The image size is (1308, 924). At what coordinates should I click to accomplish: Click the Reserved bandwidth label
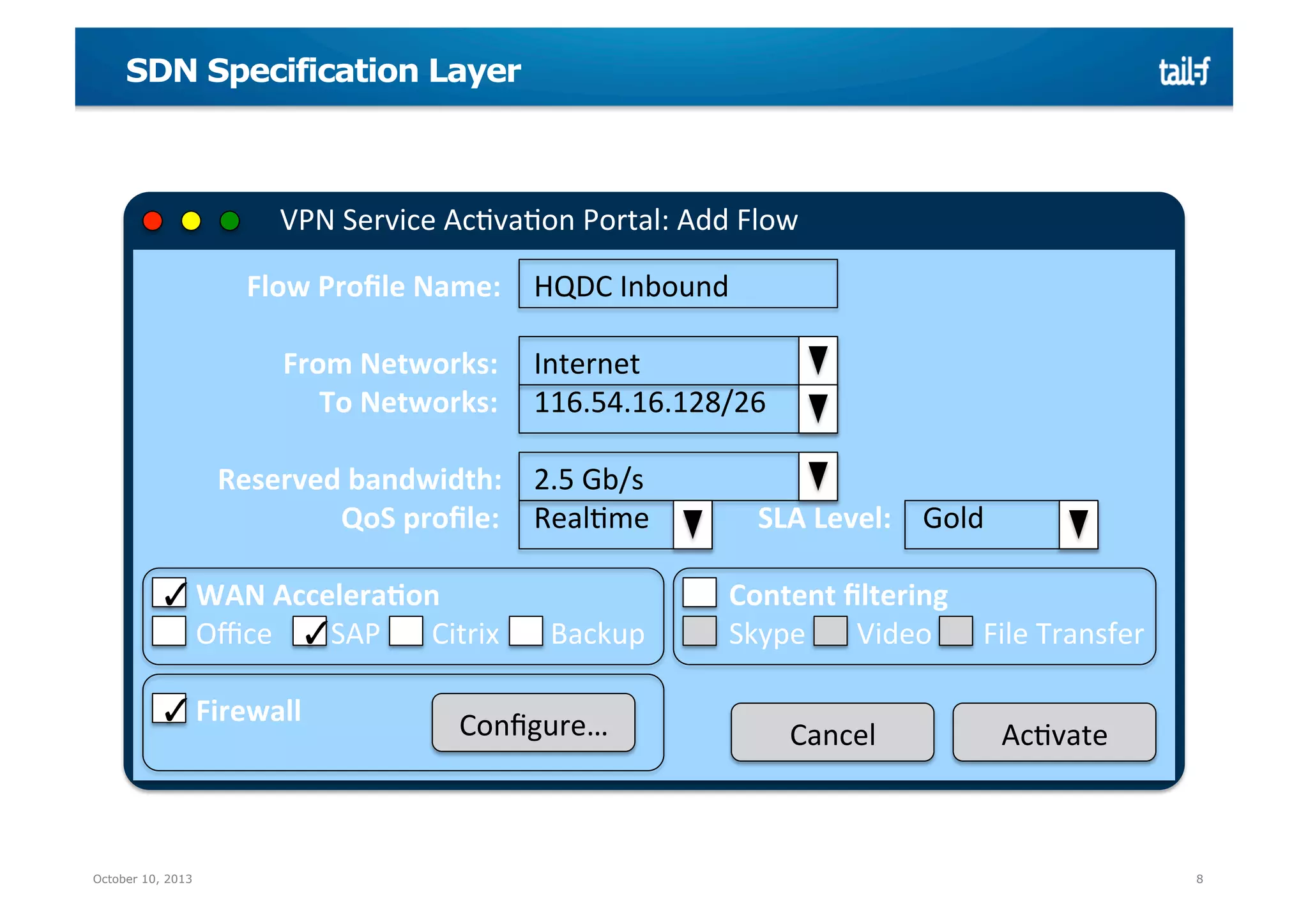tap(360, 480)
